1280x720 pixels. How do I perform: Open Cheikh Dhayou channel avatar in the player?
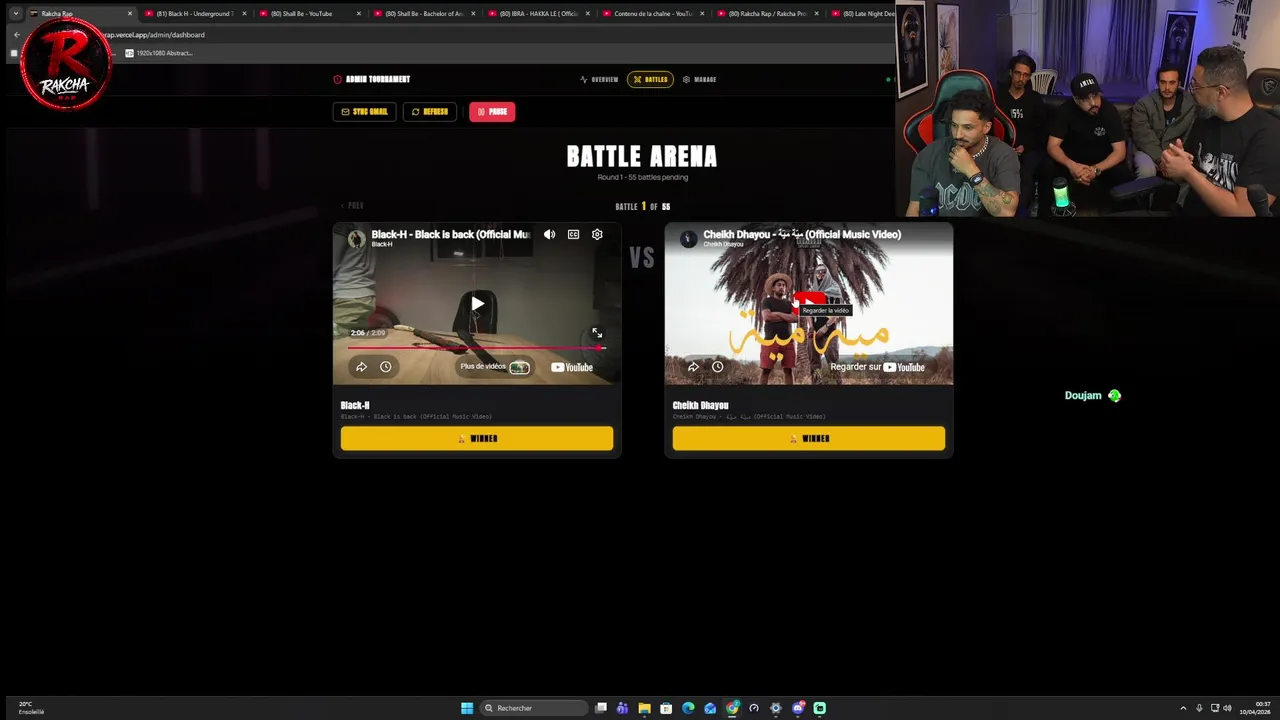coord(688,238)
